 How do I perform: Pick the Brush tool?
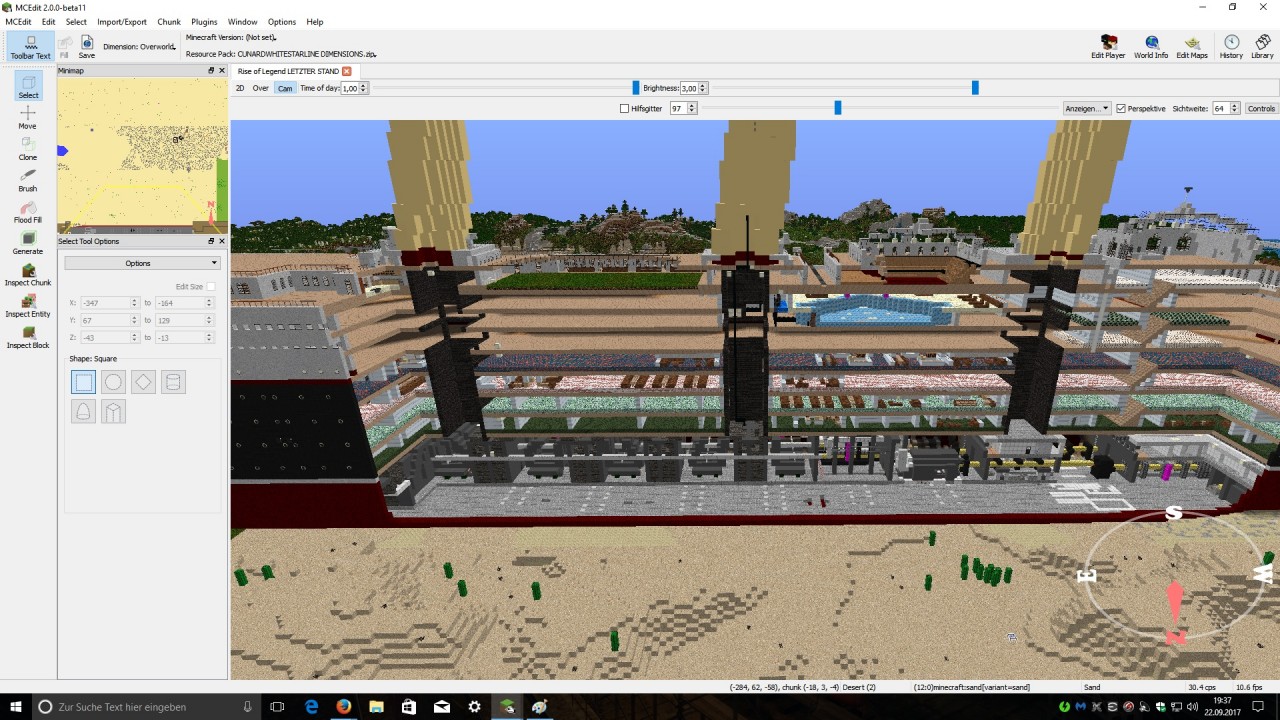click(x=27, y=180)
